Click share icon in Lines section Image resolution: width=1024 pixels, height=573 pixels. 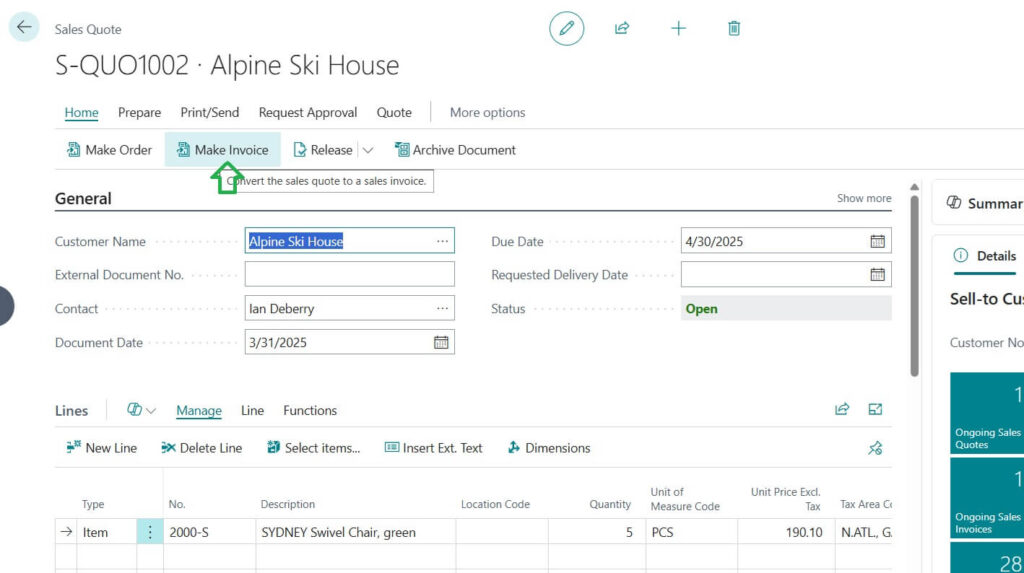[x=842, y=409]
